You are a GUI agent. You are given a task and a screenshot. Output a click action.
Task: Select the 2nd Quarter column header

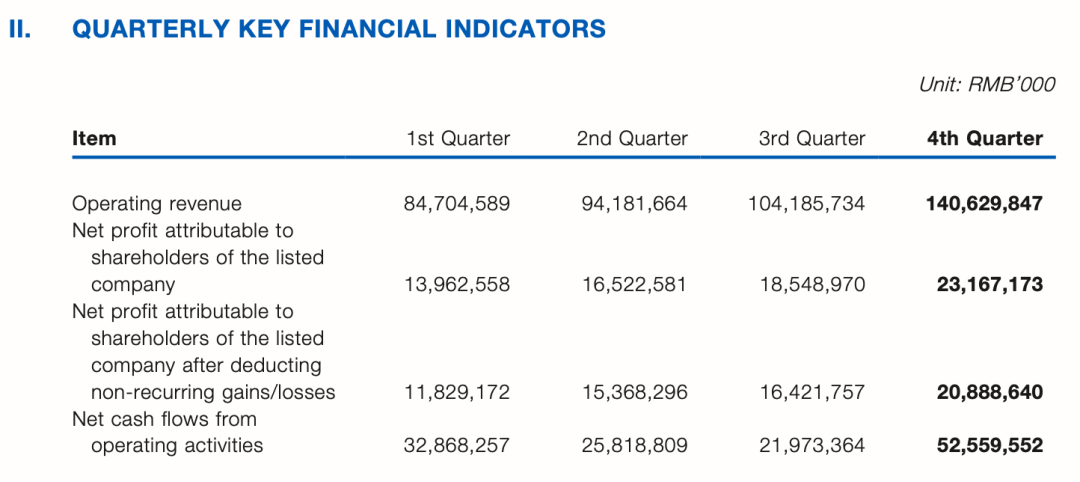point(632,139)
